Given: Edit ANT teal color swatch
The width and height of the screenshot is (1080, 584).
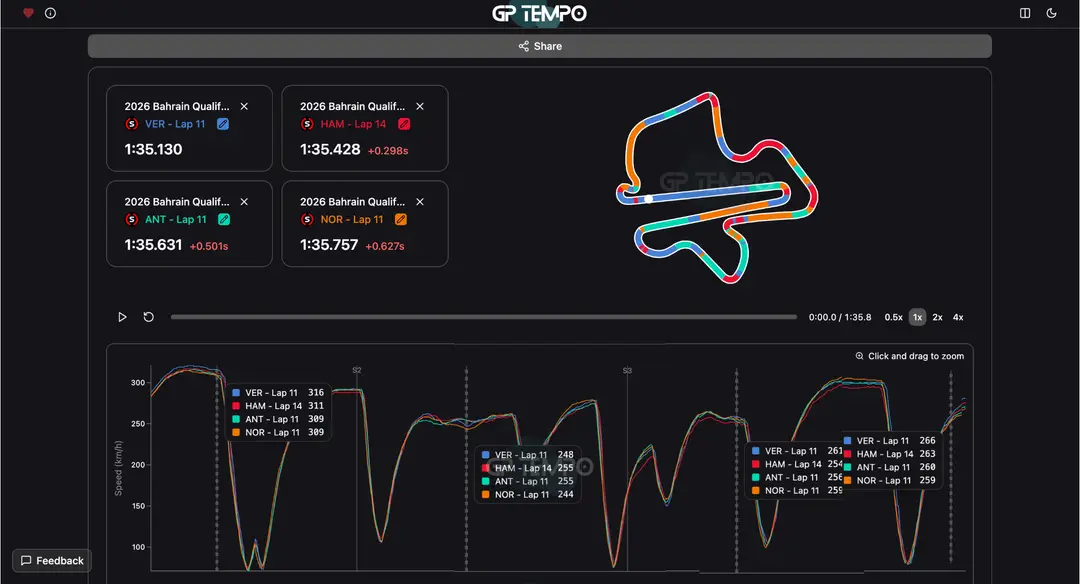Looking at the screenshot, I should [224, 220].
